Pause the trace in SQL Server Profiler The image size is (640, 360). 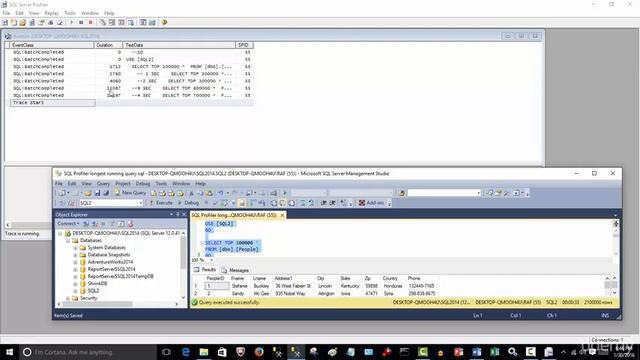(x=81, y=22)
